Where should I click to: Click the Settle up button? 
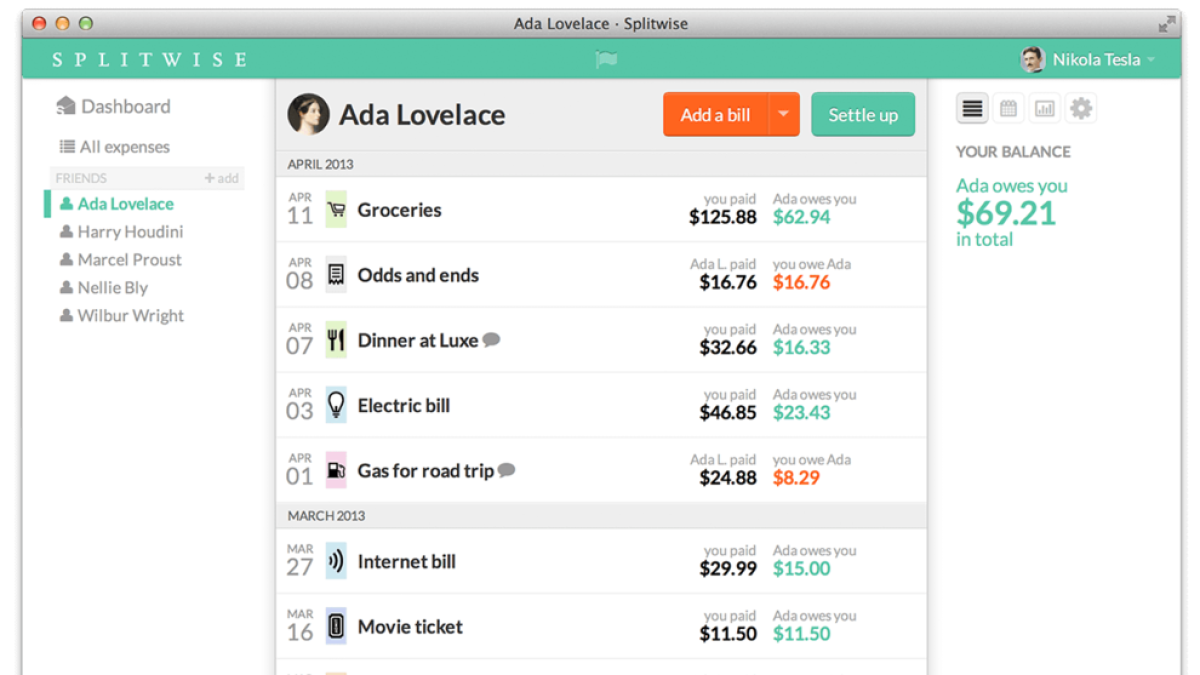(x=863, y=115)
